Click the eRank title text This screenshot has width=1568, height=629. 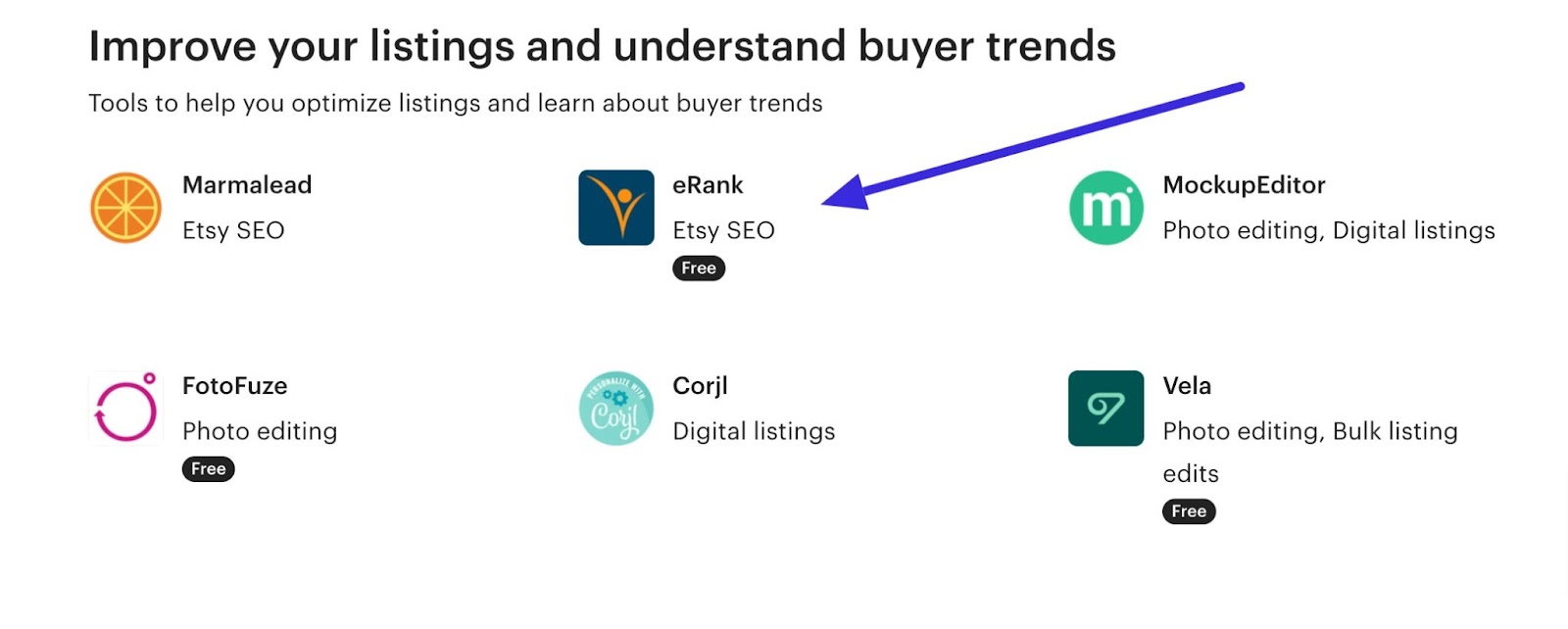(x=708, y=185)
